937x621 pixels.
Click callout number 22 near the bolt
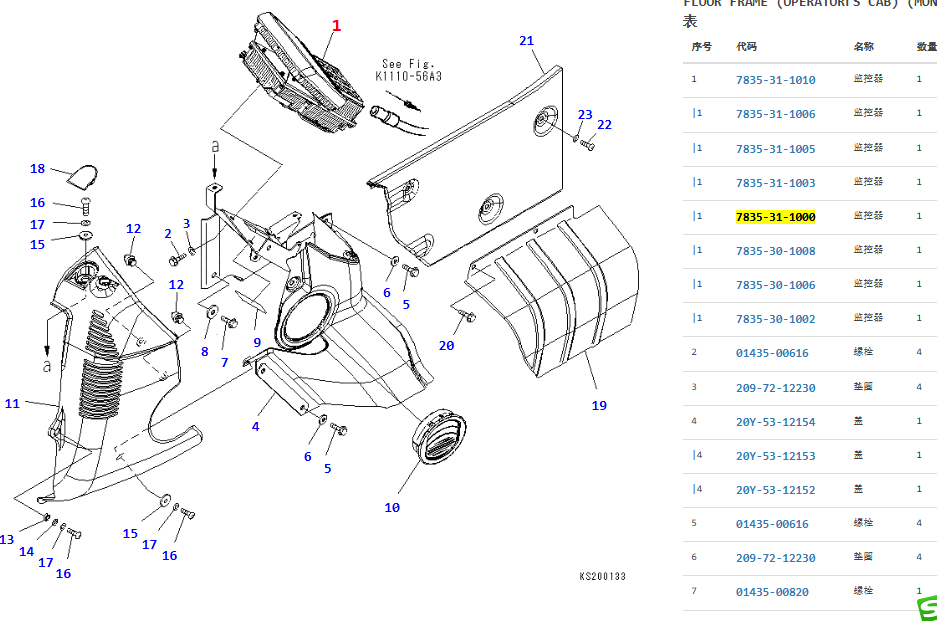604,124
